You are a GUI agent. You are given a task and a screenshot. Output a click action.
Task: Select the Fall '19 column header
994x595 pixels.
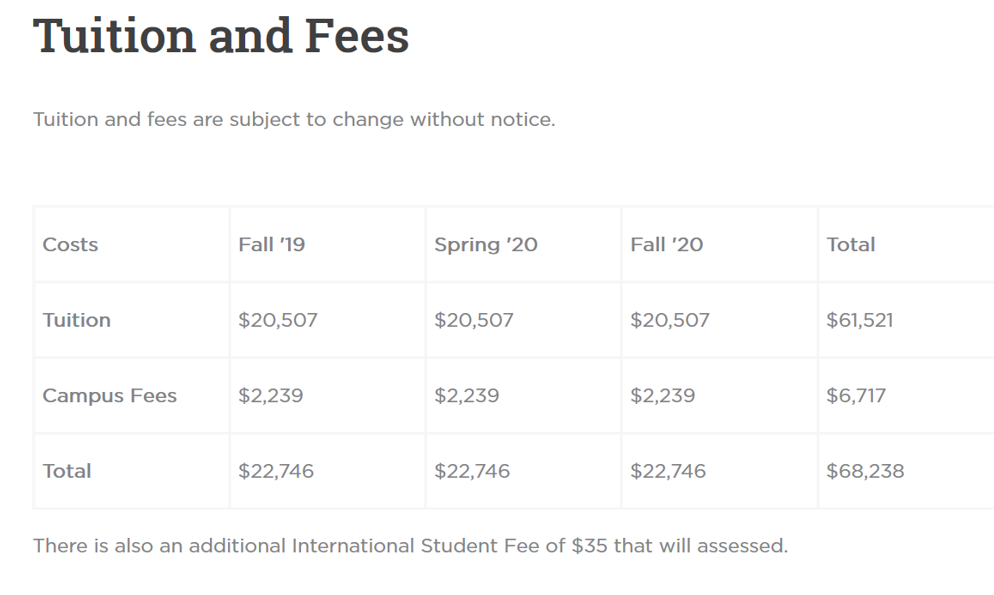272,245
